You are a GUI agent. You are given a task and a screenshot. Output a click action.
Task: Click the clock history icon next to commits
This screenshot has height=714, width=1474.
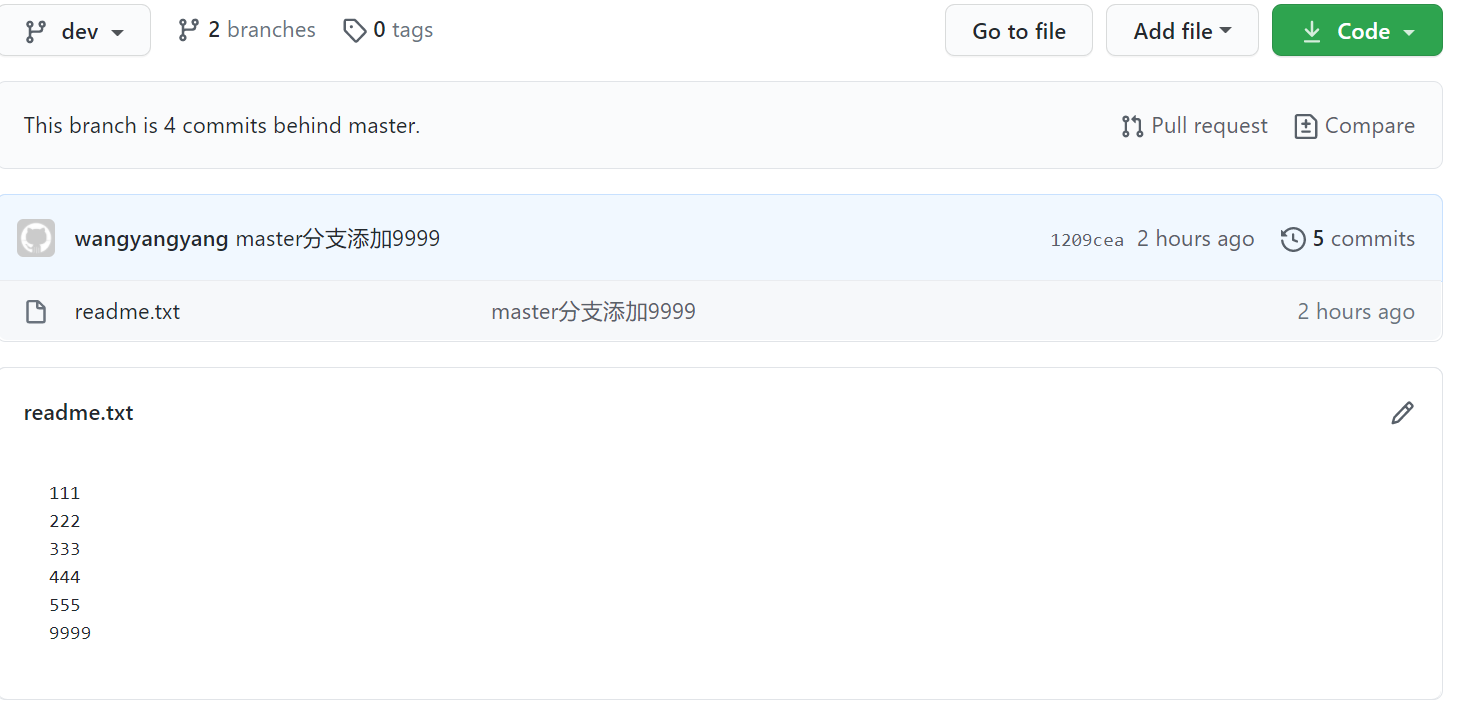[x=1293, y=239]
